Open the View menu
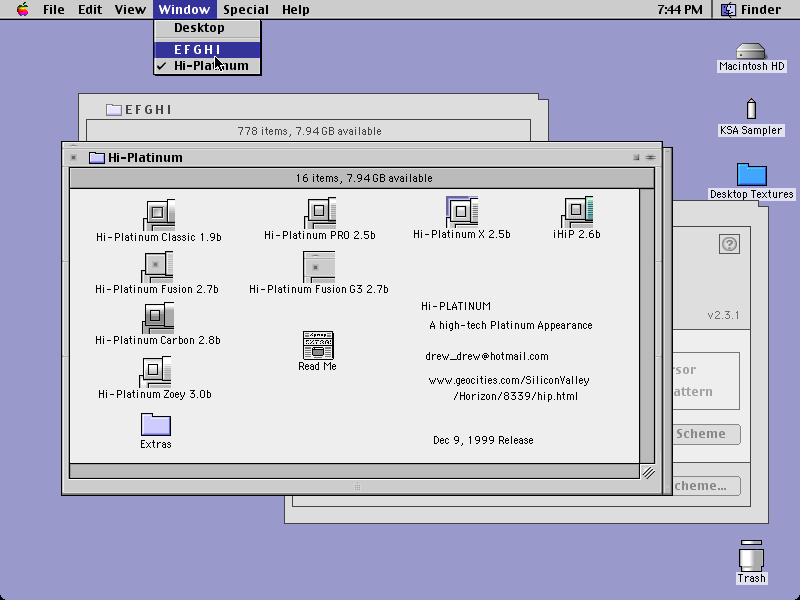This screenshot has height=600, width=800. (130, 9)
